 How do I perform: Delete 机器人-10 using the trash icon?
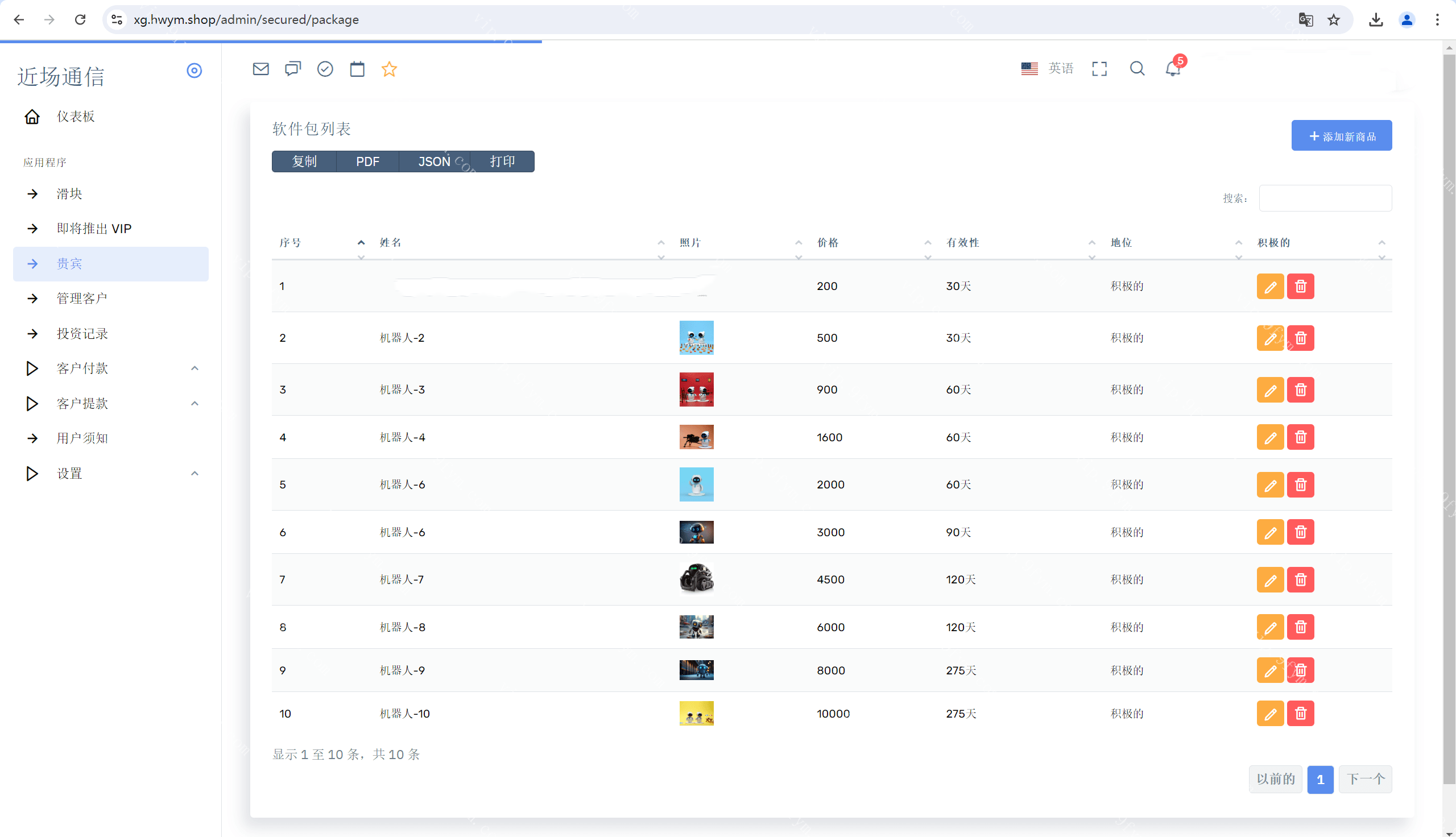[x=1300, y=714]
